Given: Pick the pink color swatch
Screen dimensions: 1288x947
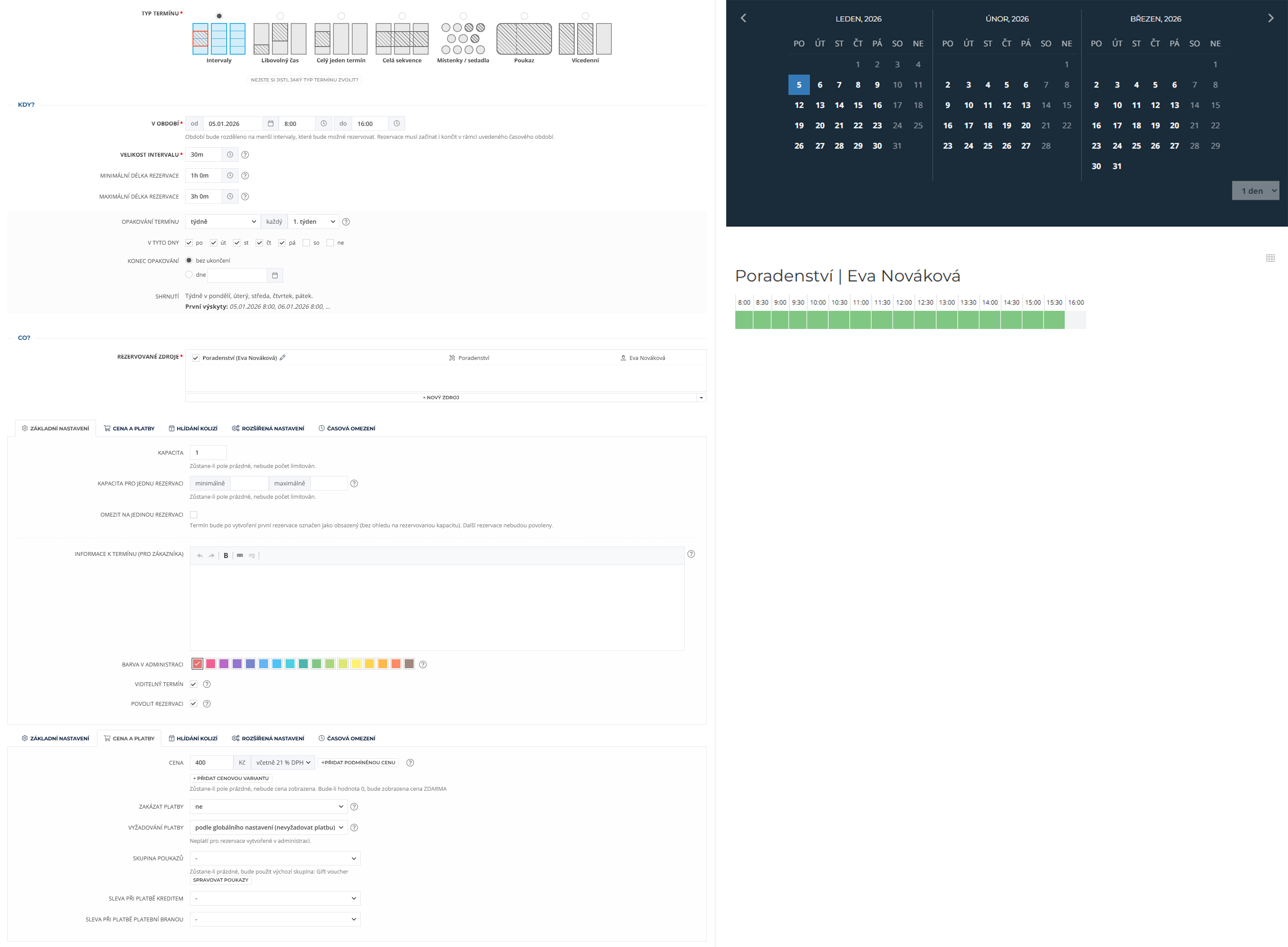Looking at the screenshot, I should point(210,664).
